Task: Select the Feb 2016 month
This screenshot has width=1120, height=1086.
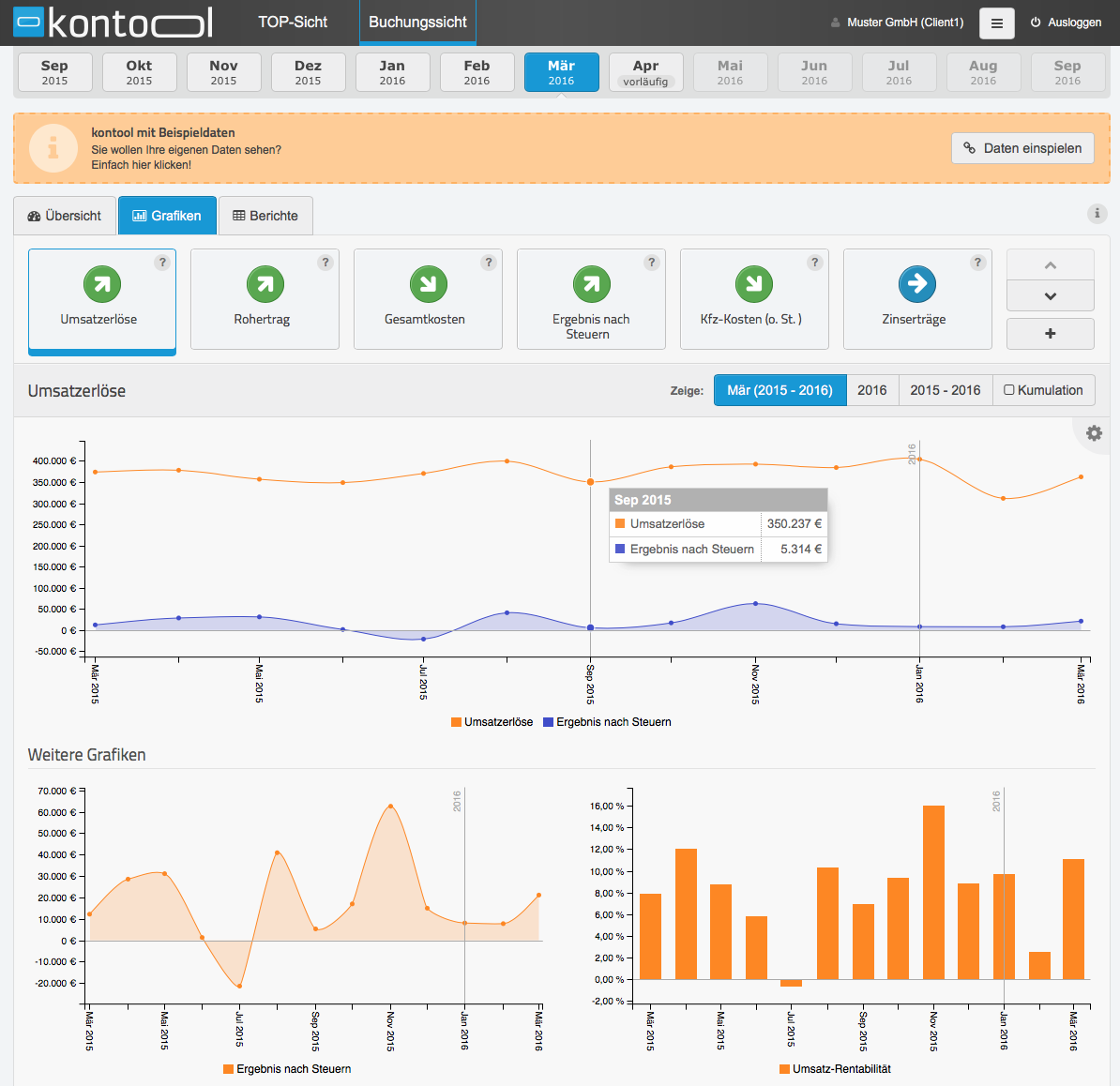Action: tap(477, 72)
